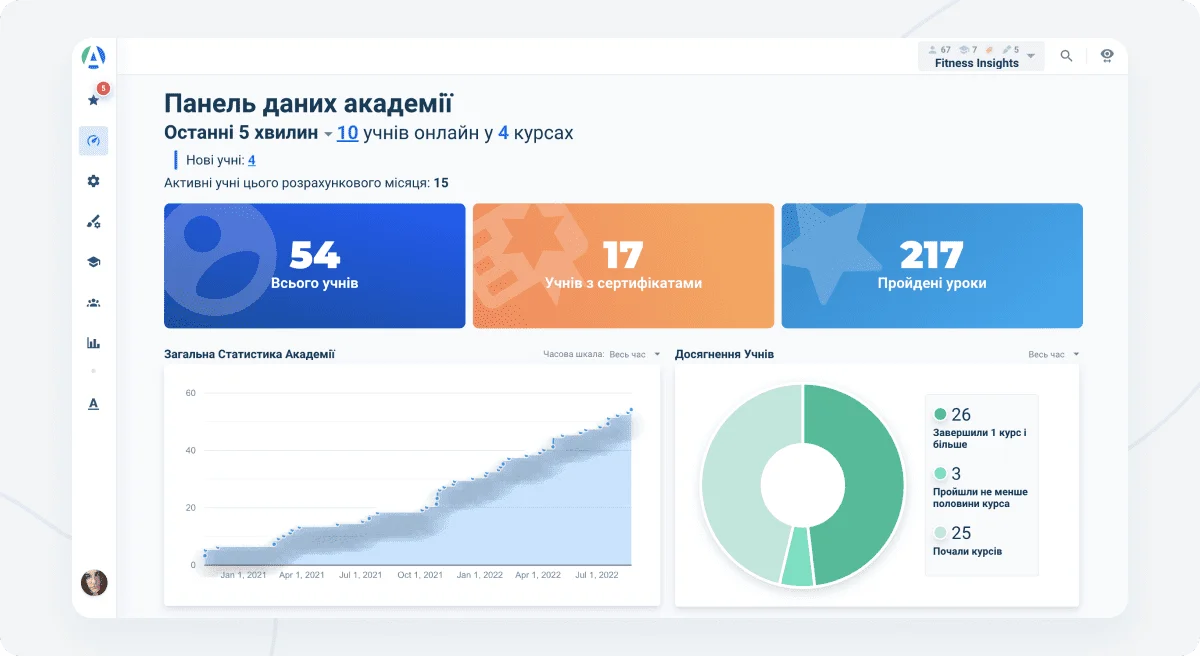Open the star notifications icon with badge
Viewport: 1200px width, 656px height.
pyautogui.click(x=94, y=98)
